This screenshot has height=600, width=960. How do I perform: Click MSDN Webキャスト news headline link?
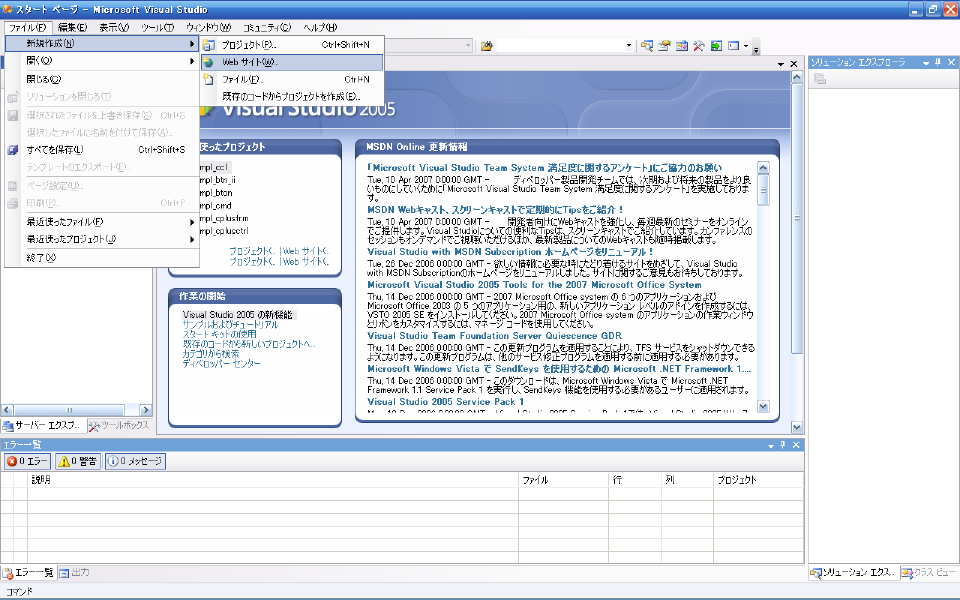pyautogui.click(x=495, y=210)
